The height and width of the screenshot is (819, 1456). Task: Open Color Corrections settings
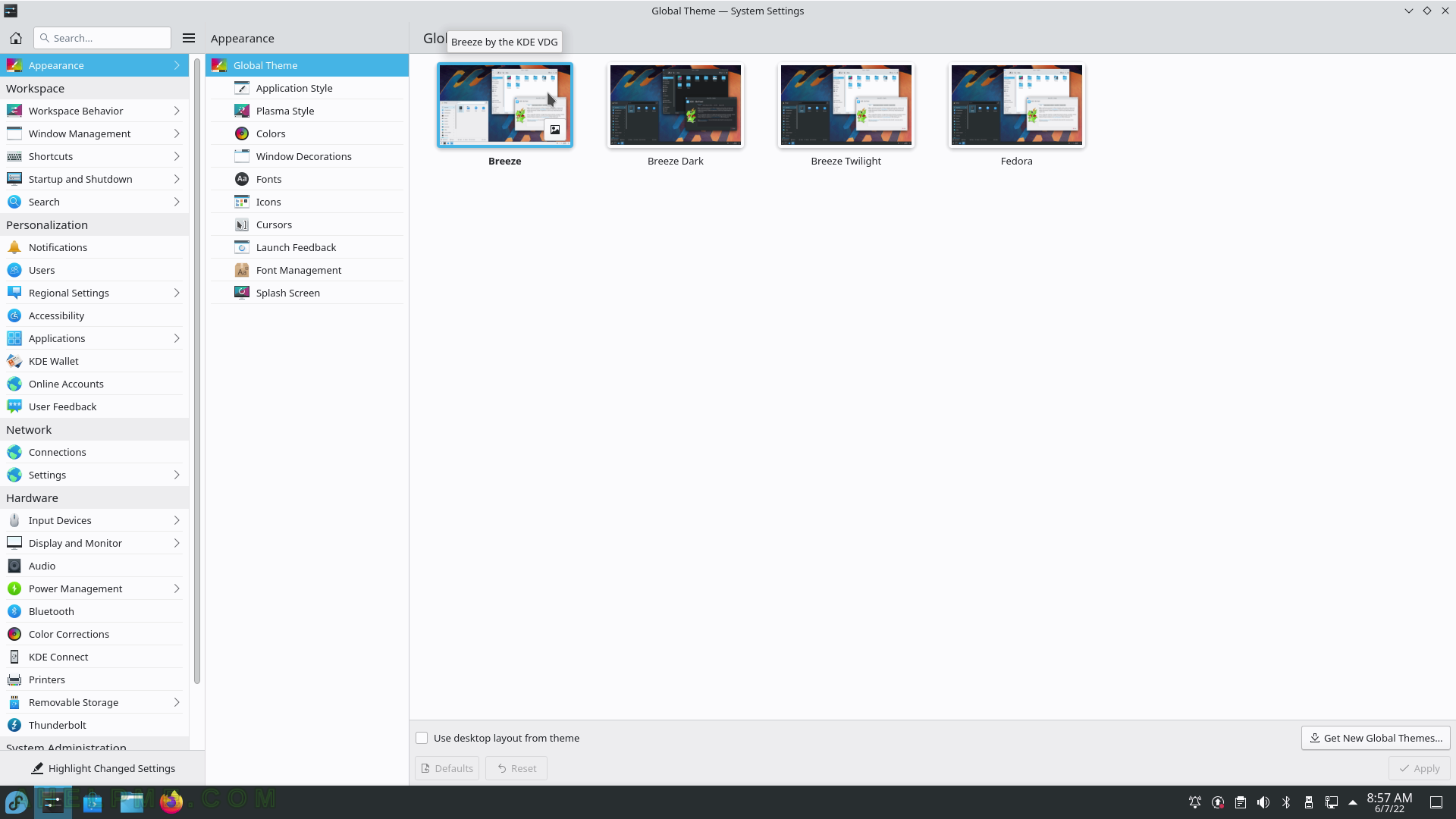[95, 634]
